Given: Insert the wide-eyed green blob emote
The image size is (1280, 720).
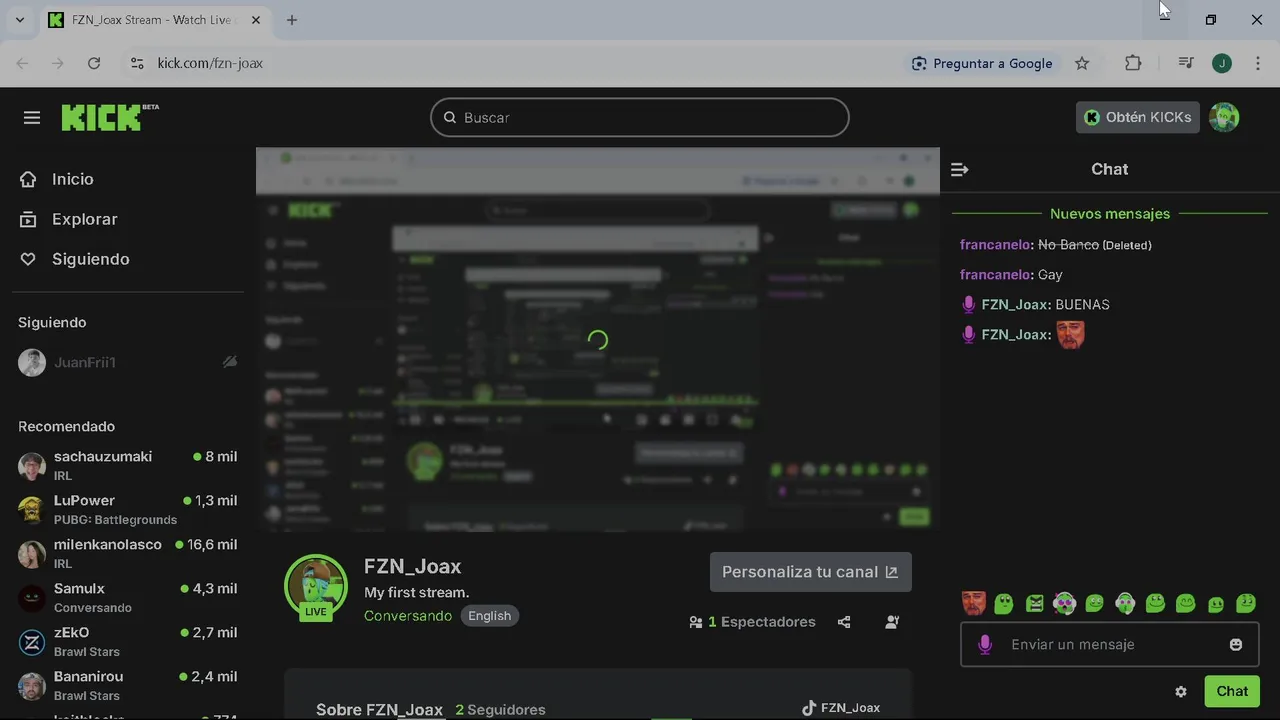Looking at the screenshot, I should pos(1004,603).
